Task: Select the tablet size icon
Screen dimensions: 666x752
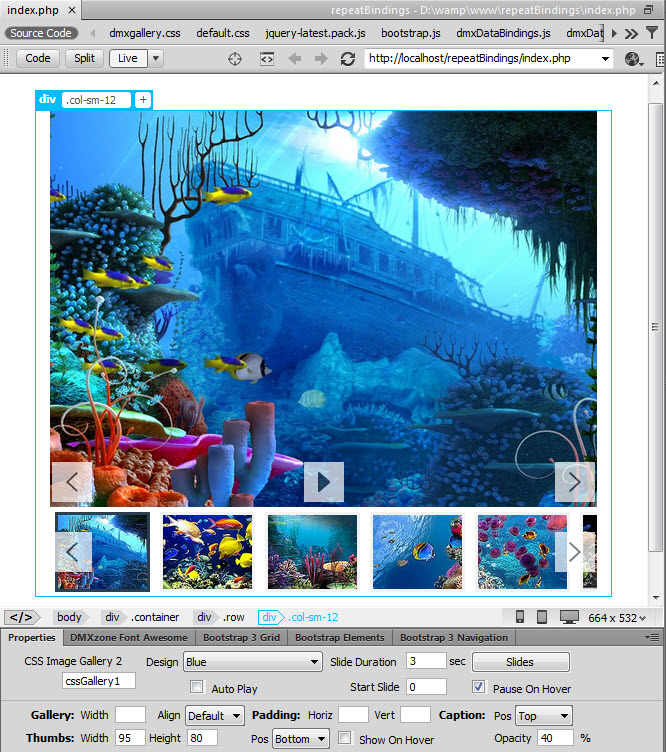Action: pos(542,617)
